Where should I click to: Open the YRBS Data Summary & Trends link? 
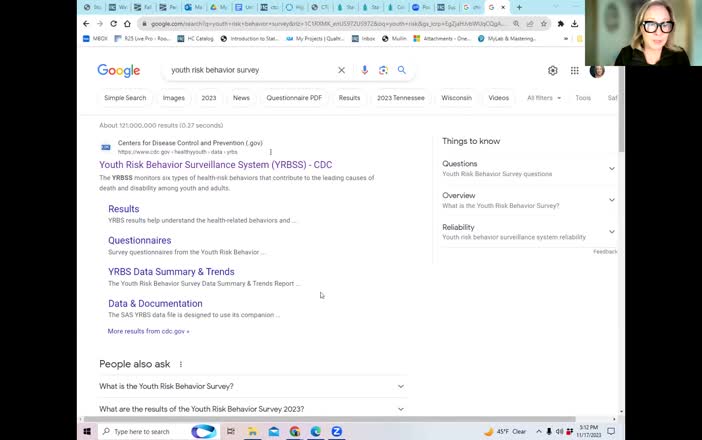tap(171, 272)
